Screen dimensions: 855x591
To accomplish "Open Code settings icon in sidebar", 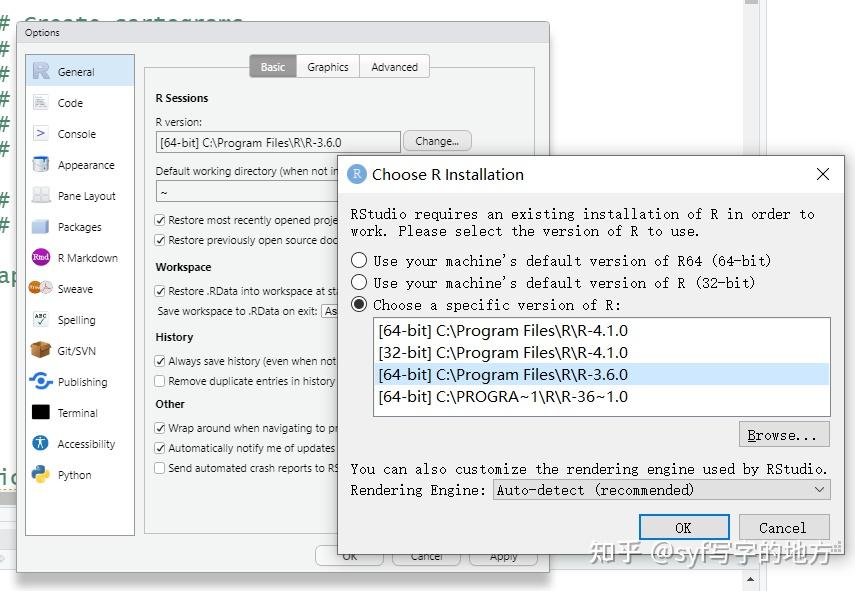I will [41, 102].
